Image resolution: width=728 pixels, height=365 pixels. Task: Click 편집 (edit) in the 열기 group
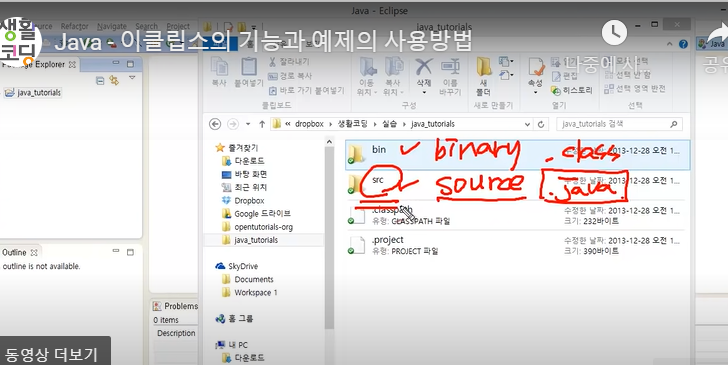[565, 76]
